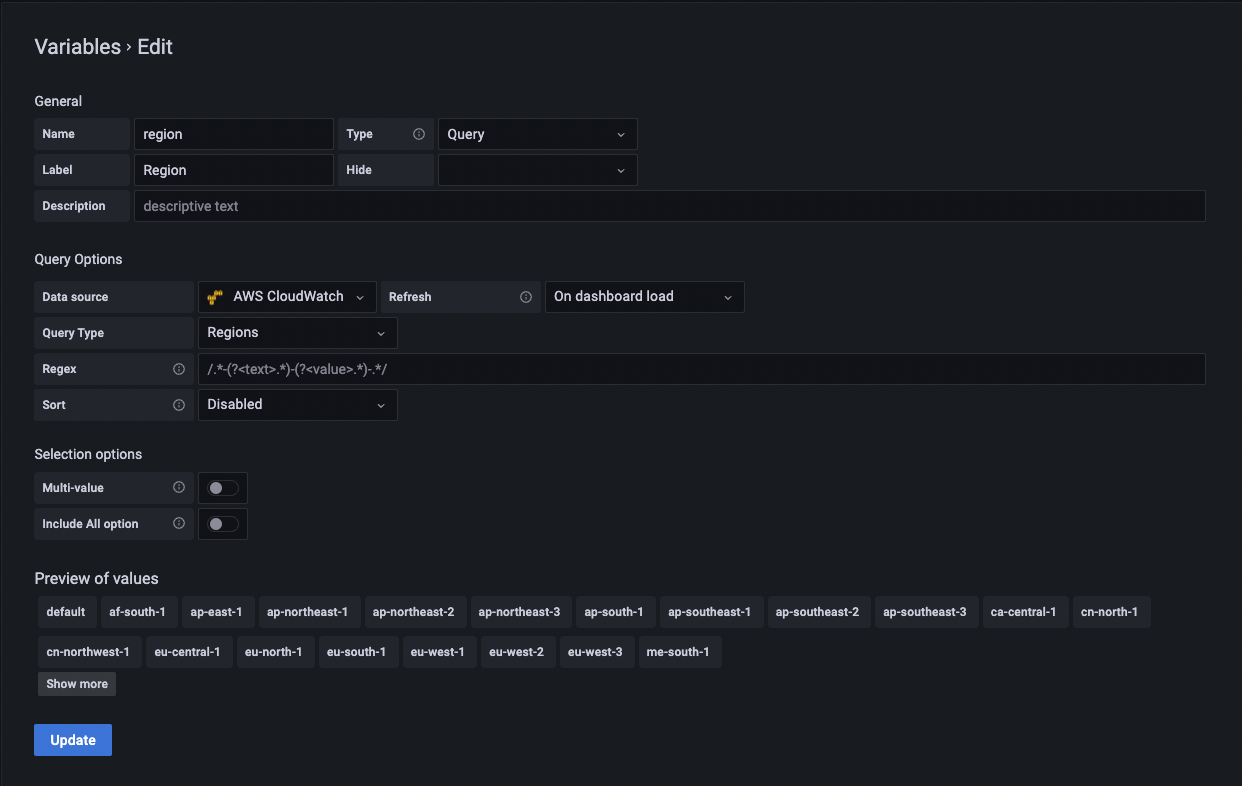This screenshot has height=786, width=1242.
Task: Click Show more to reveal additional regions
Action: tap(76, 683)
